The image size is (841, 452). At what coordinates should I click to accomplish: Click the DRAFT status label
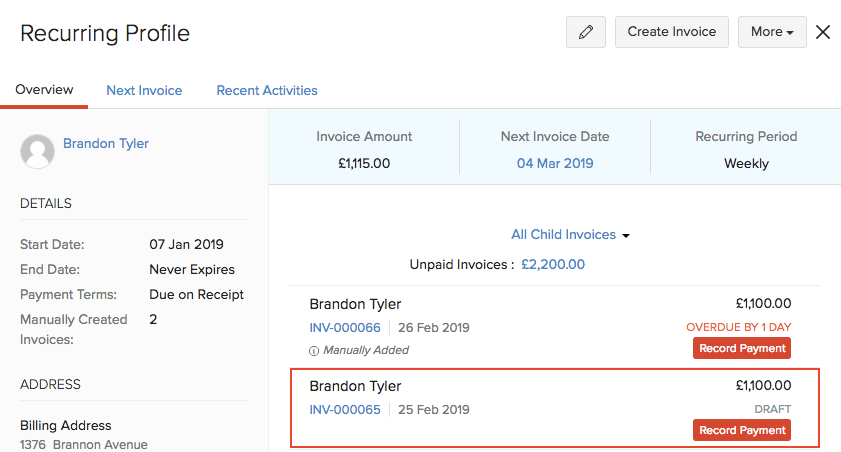coord(773,409)
